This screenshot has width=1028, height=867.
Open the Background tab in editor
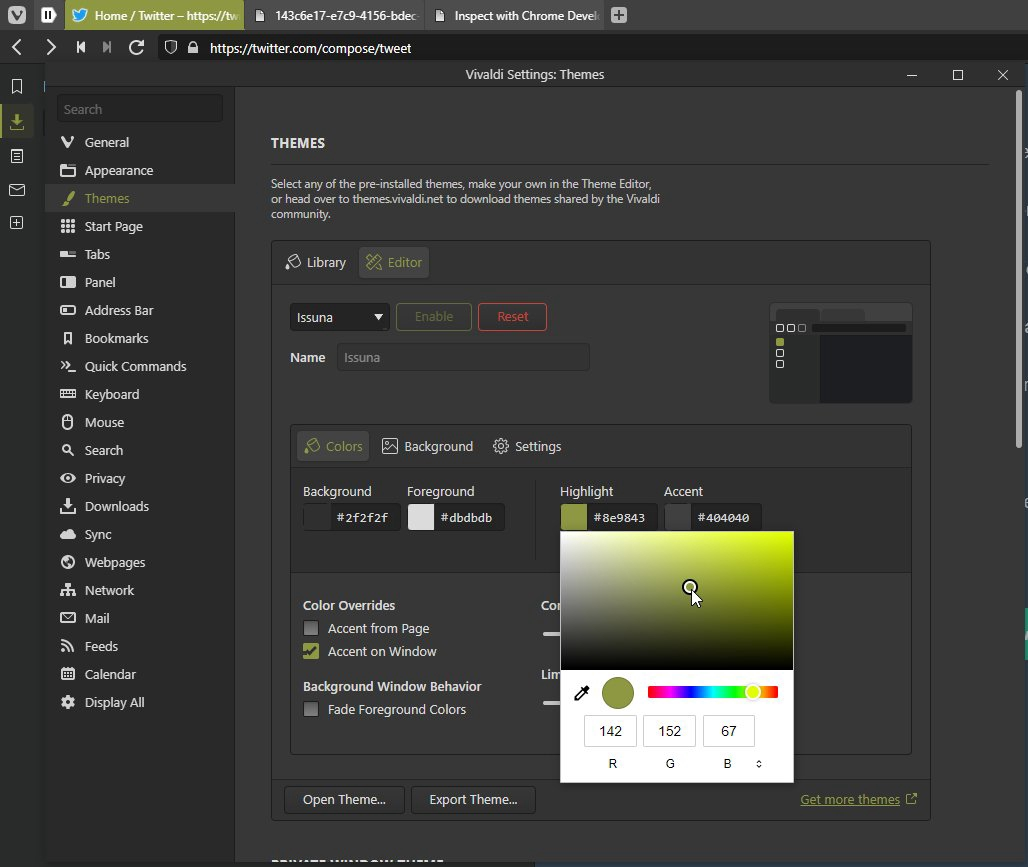coord(427,446)
